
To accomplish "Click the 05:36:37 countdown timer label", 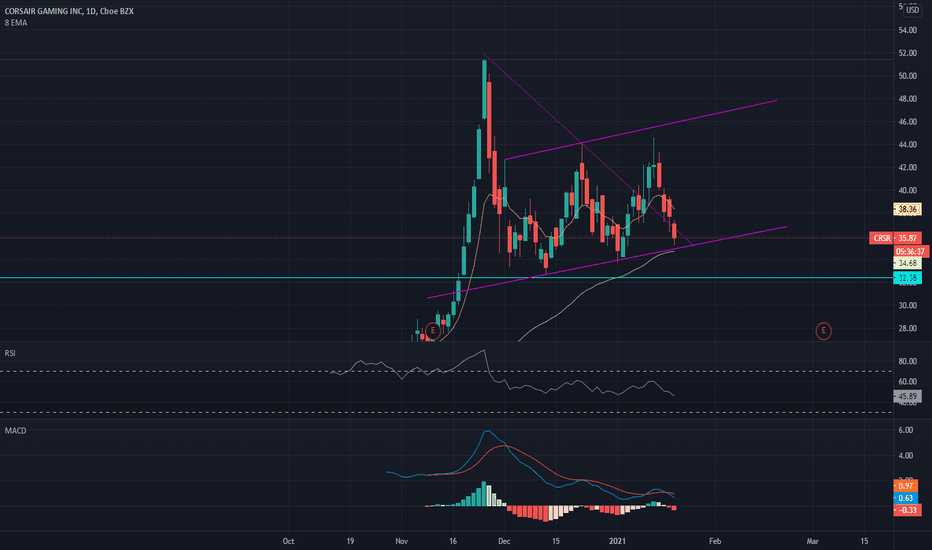I will tap(911, 252).
